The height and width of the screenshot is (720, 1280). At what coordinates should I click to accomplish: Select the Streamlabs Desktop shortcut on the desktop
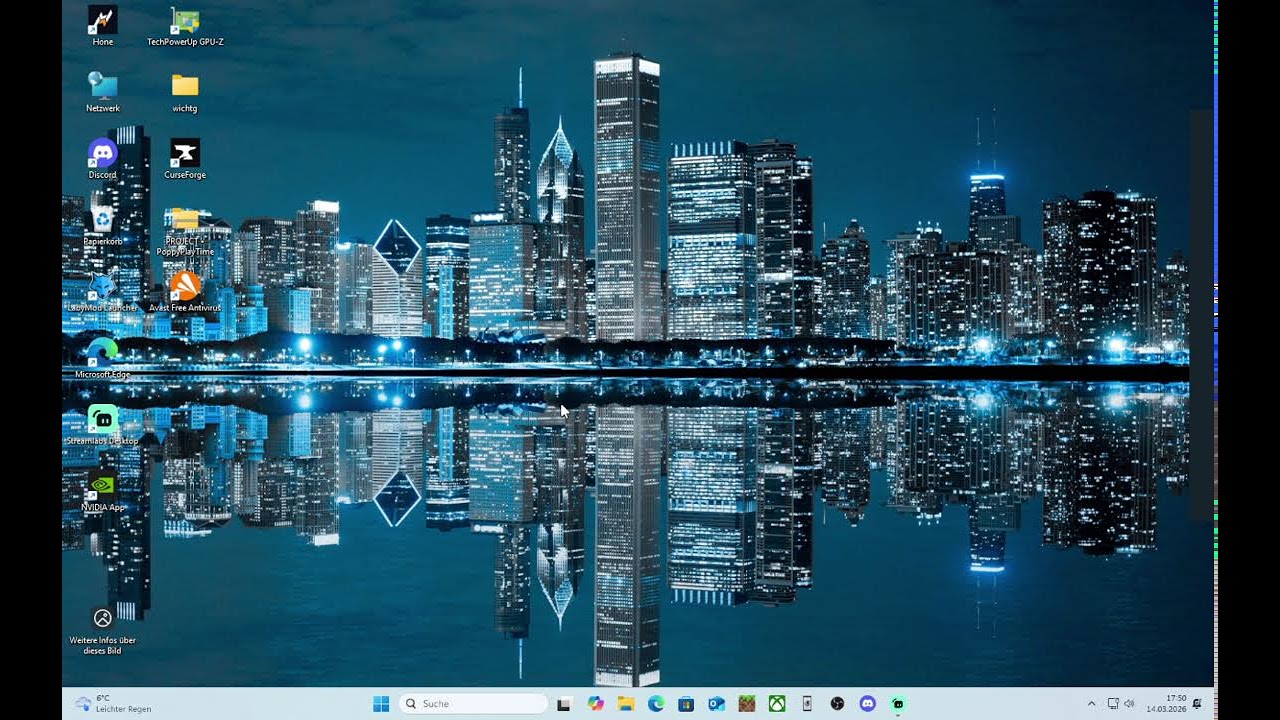coord(103,425)
